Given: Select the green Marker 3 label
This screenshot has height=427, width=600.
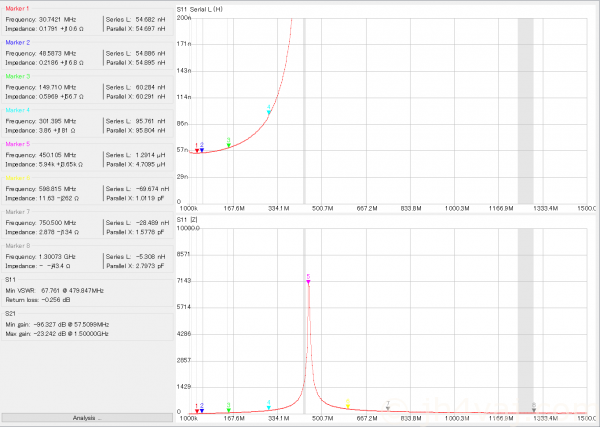Looking at the screenshot, I should [x=18, y=76].
